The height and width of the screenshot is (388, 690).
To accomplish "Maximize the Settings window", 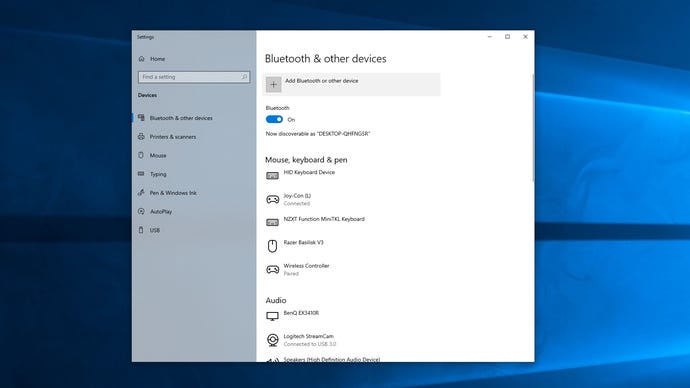I will (x=507, y=37).
